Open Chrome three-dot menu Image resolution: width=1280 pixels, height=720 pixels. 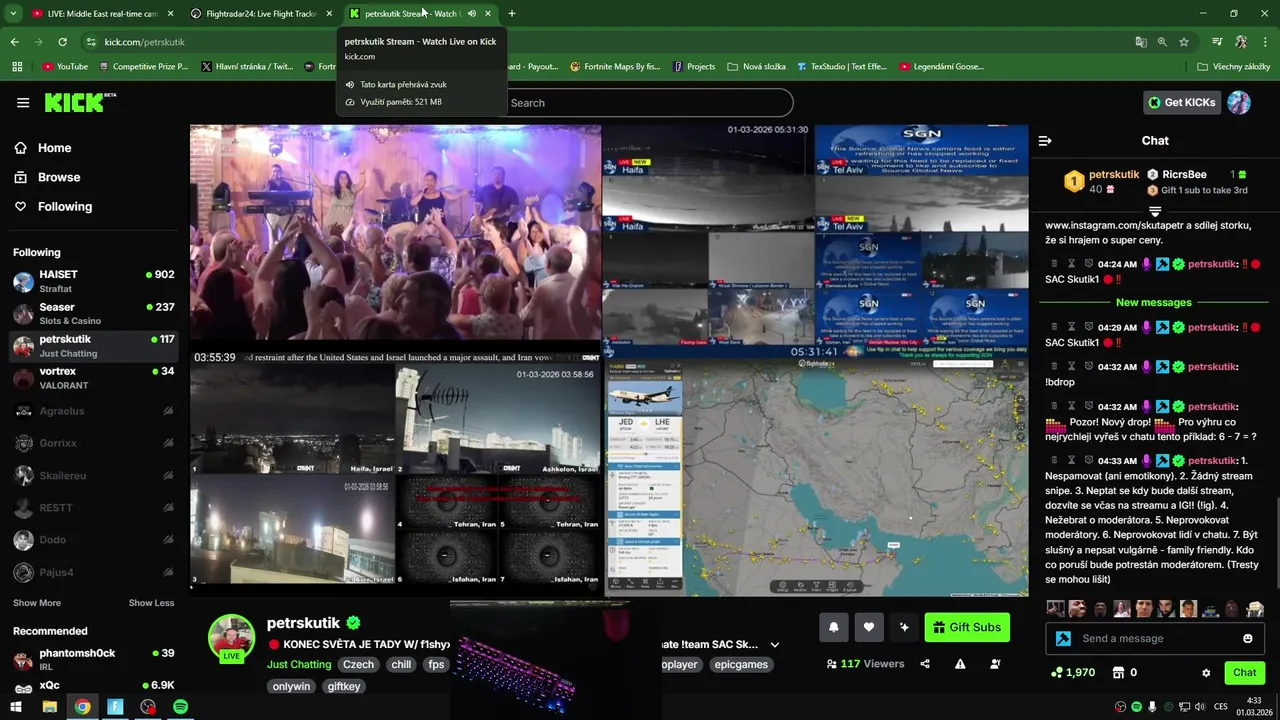click(x=1266, y=42)
